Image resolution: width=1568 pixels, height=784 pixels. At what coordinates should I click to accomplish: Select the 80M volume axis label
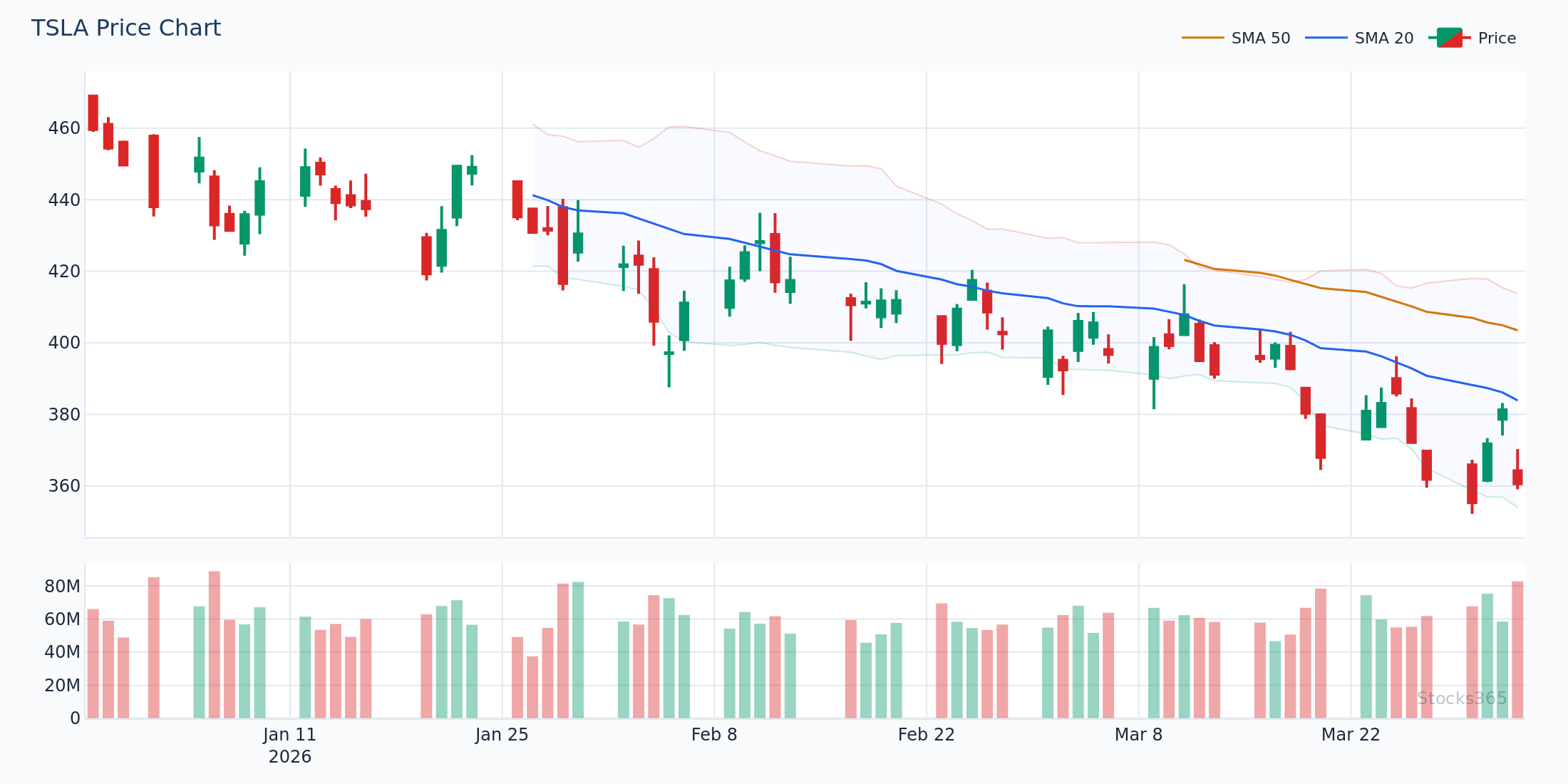[63, 587]
